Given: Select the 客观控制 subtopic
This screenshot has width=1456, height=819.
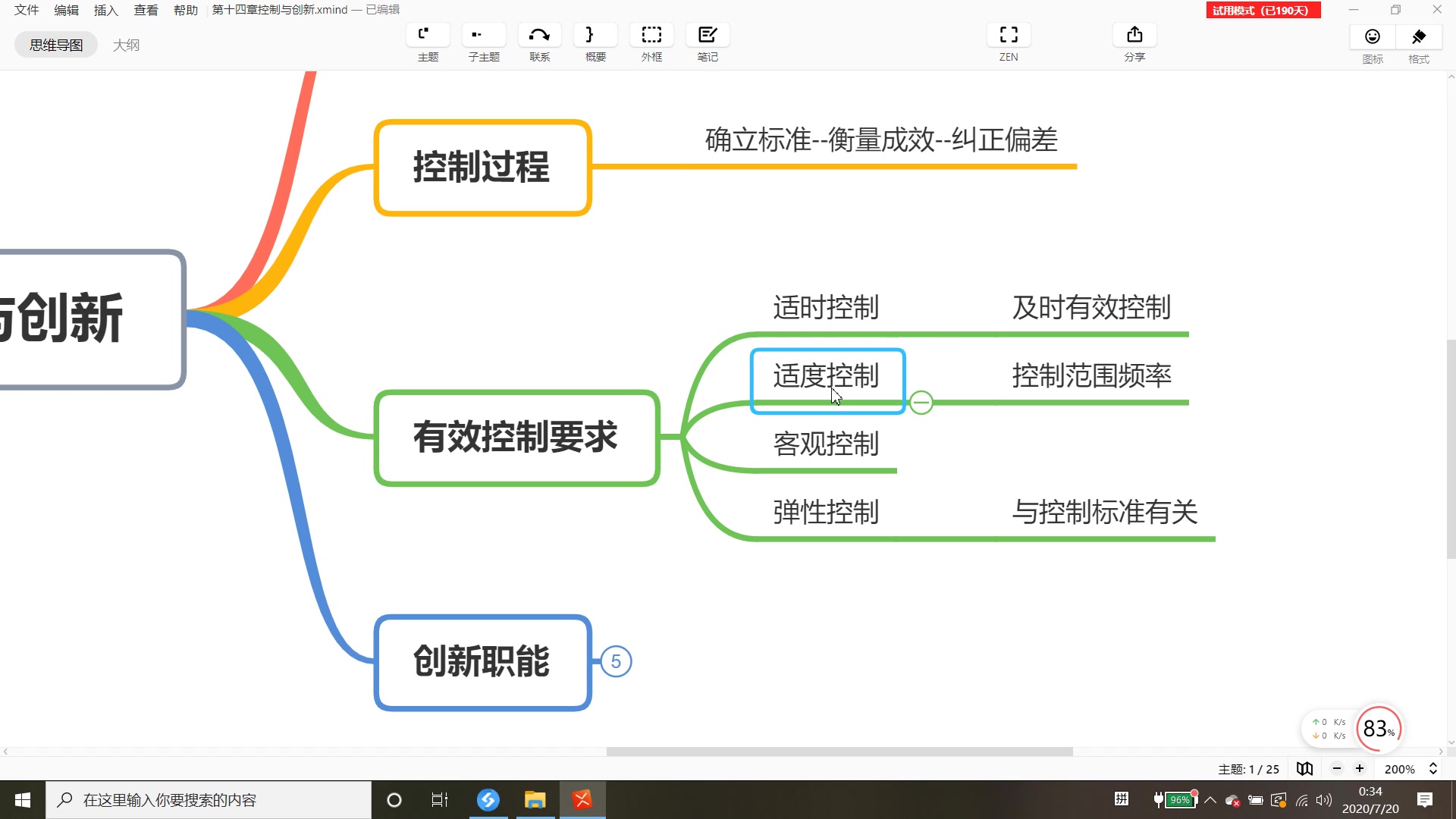Looking at the screenshot, I should (826, 444).
